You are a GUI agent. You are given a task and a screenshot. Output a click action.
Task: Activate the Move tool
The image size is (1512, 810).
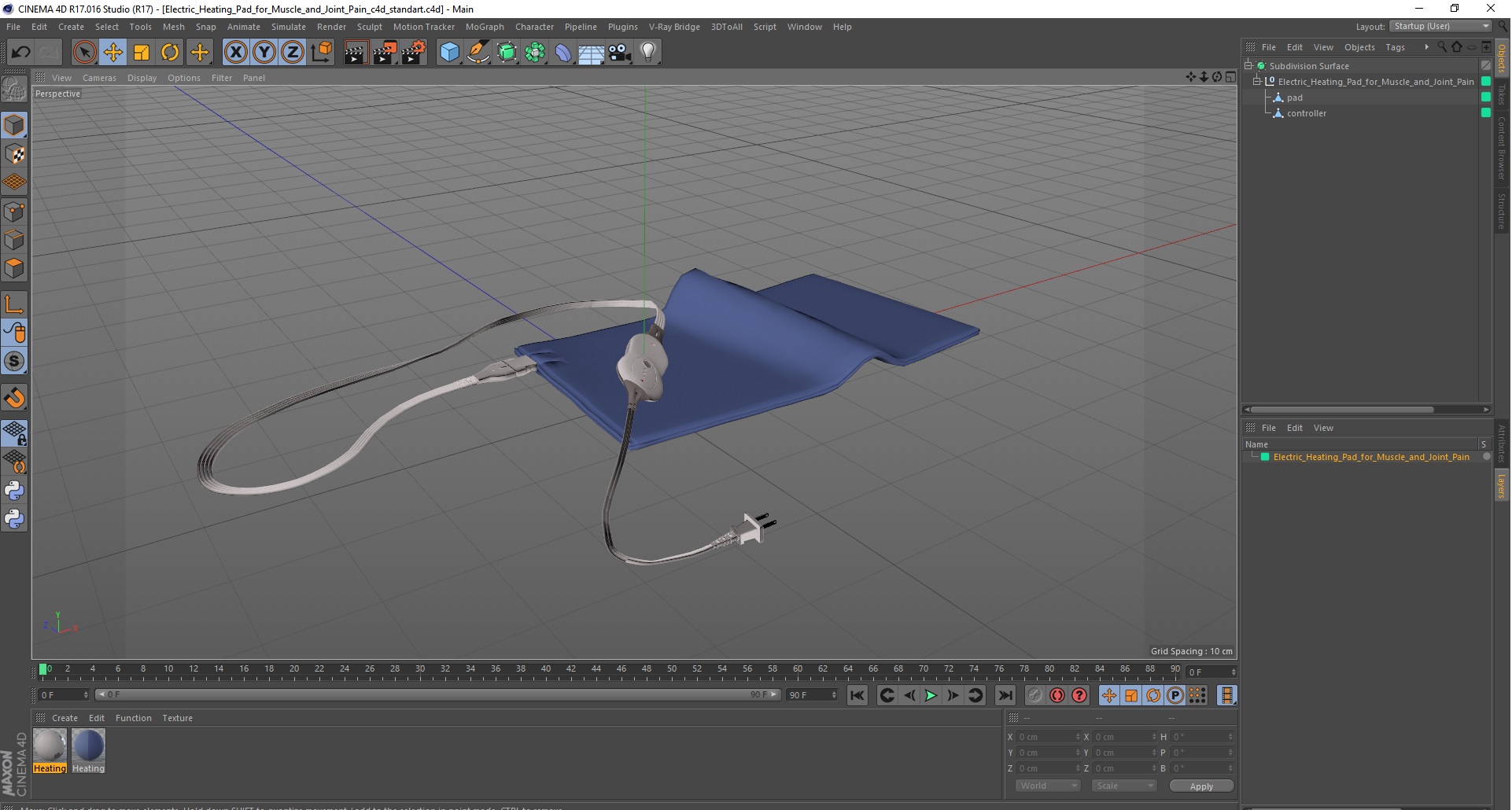point(113,53)
